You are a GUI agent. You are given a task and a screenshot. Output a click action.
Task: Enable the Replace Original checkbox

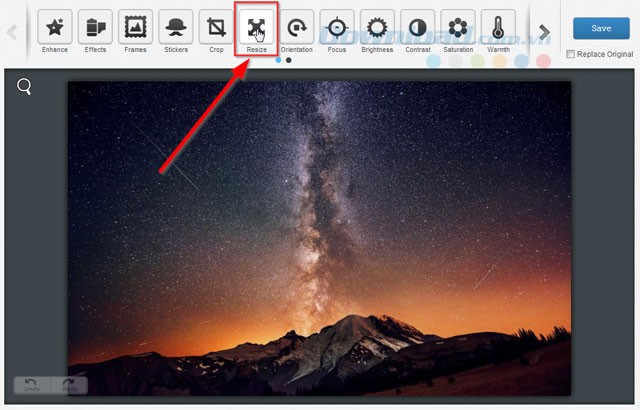point(571,54)
